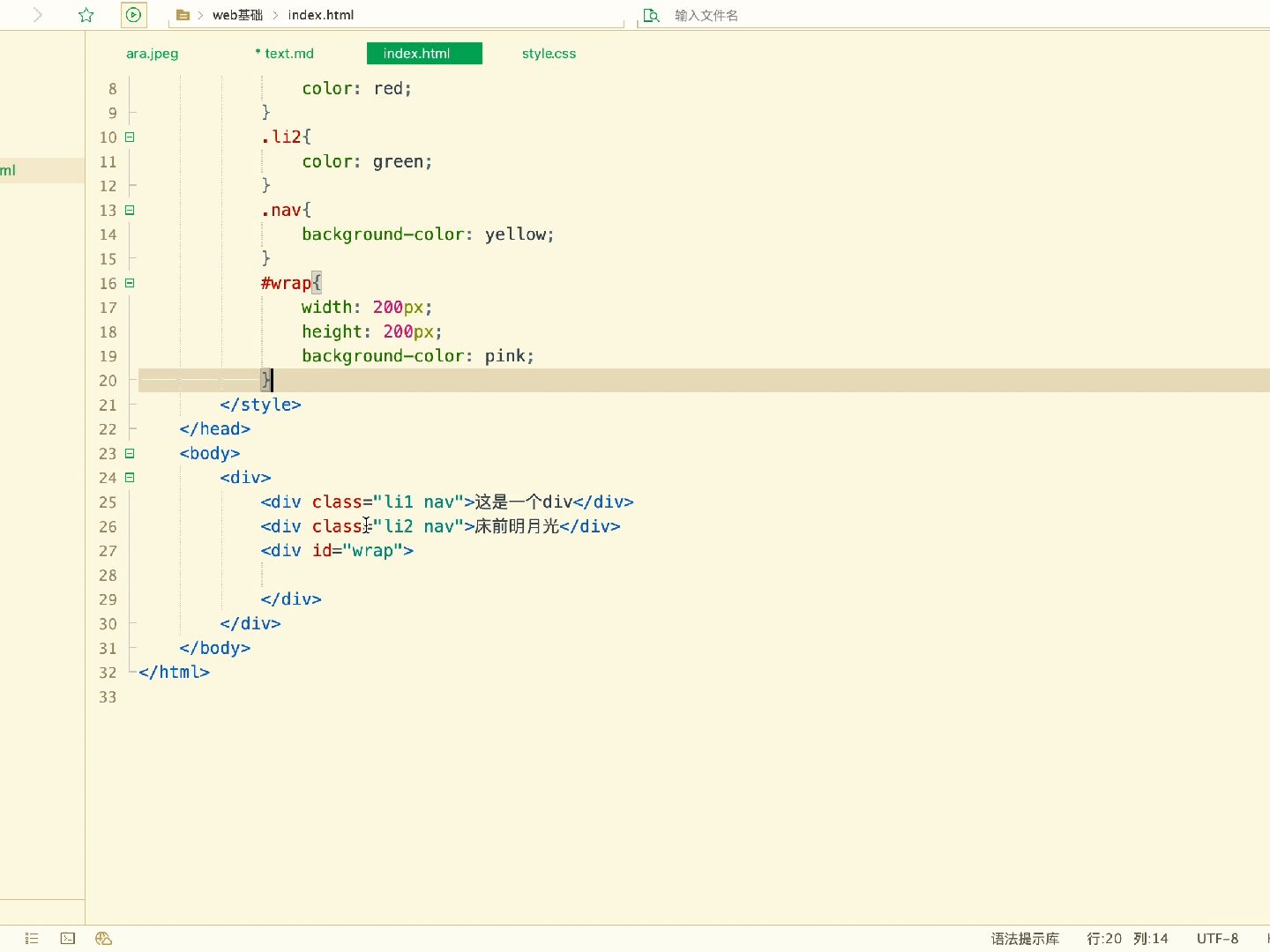The height and width of the screenshot is (952, 1270).
Task: Select the index.html tab
Action: [x=424, y=54]
